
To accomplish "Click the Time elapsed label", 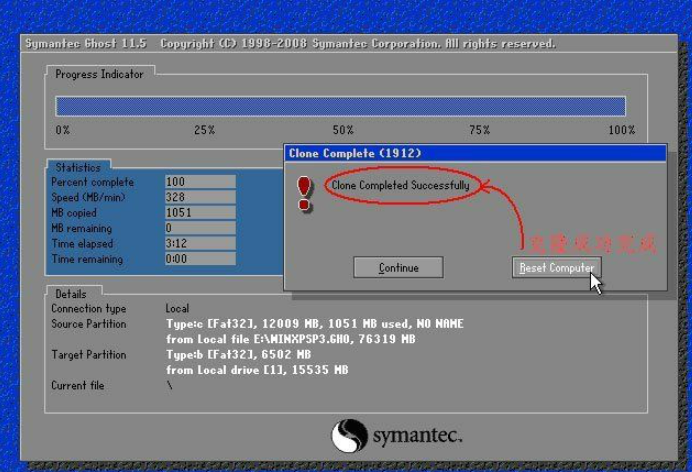I will pos(82,243).
